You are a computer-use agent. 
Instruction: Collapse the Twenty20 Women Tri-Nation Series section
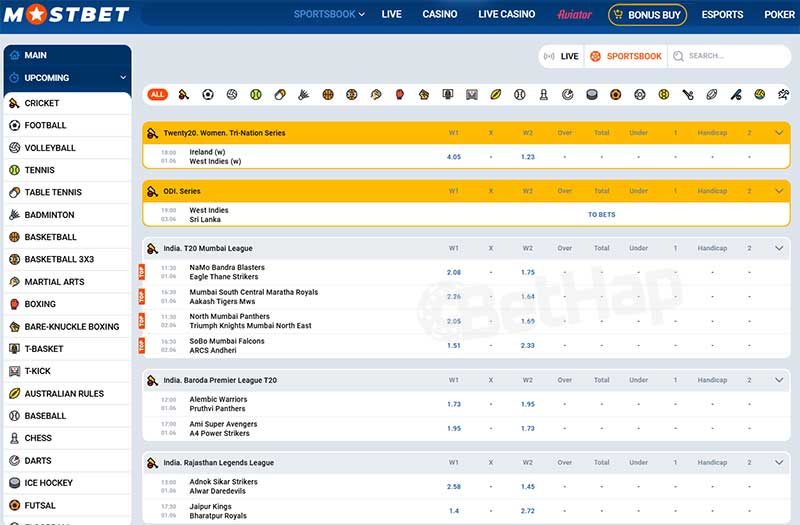point(779,133)
